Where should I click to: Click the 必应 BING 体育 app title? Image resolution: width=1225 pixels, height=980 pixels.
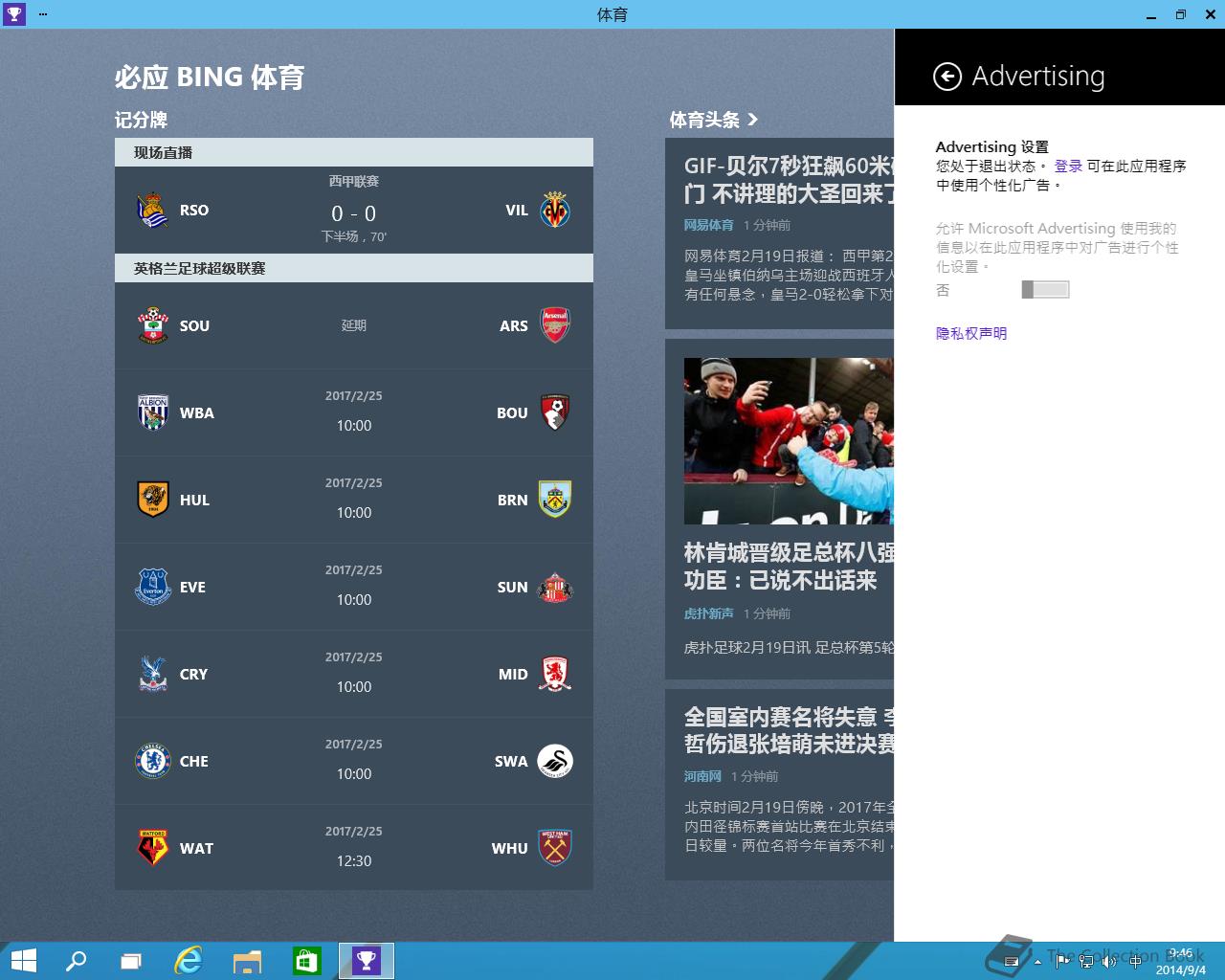210,78
